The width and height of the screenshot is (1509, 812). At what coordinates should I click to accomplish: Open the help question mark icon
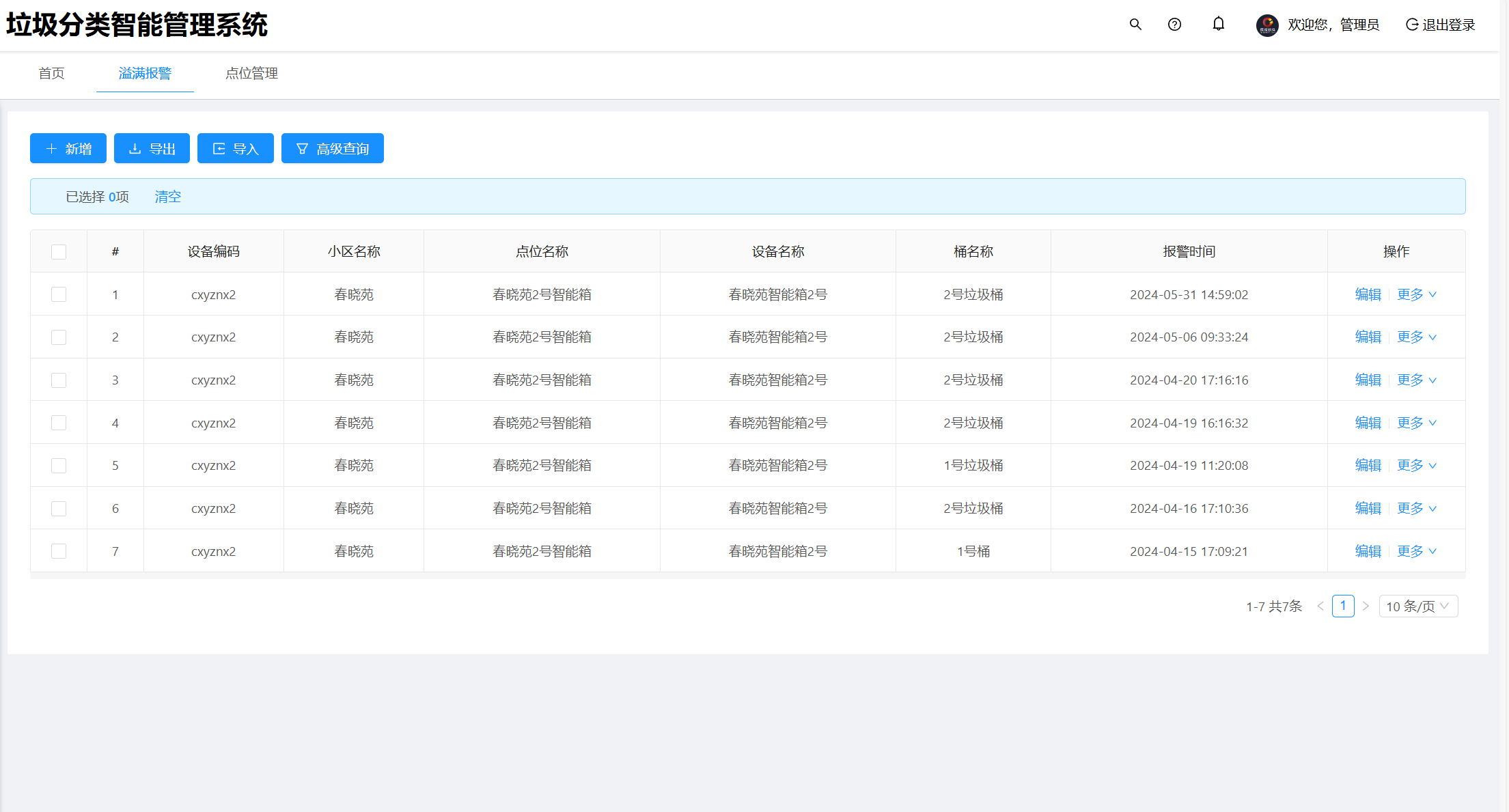[x=1174, y=25]
